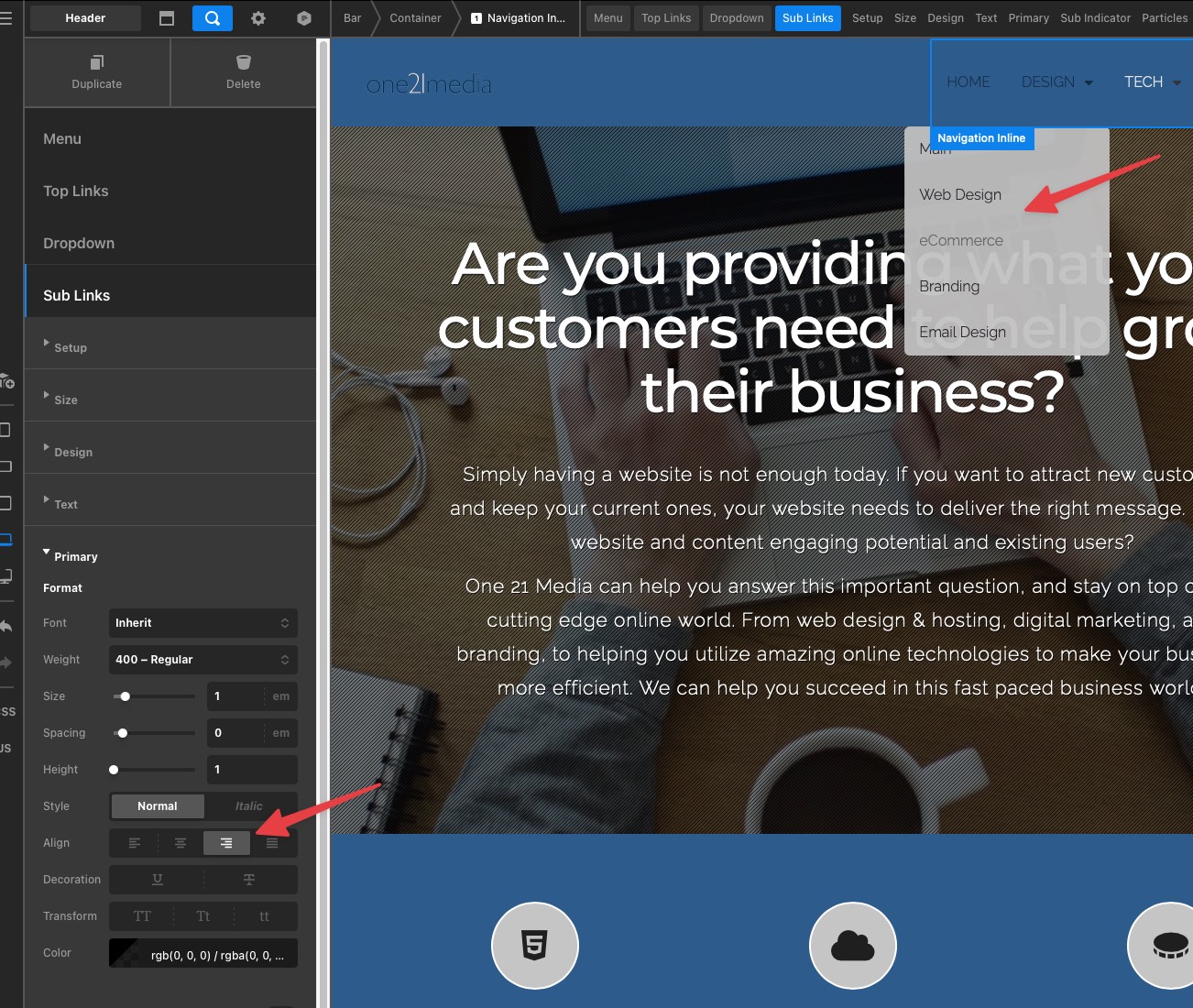Open the Weight 400 – Regular dropdown
1193x1008 pixels.
tap(202, 660)
